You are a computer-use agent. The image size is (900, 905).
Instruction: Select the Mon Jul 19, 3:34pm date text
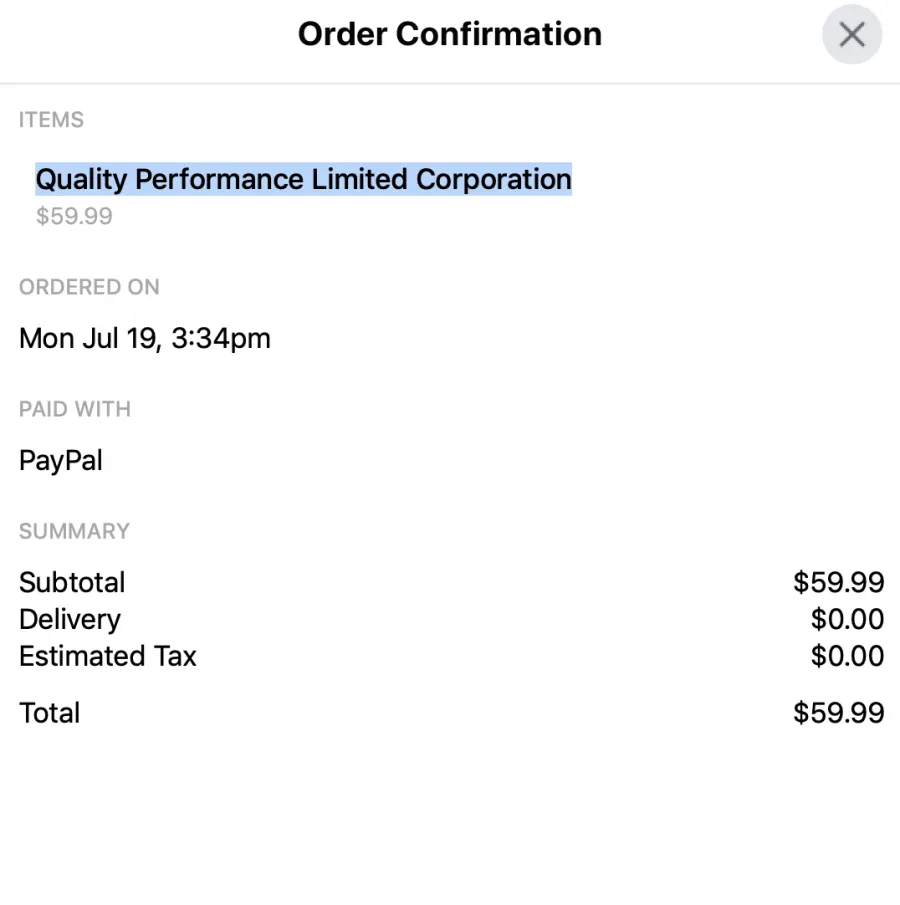click(145, 338)
